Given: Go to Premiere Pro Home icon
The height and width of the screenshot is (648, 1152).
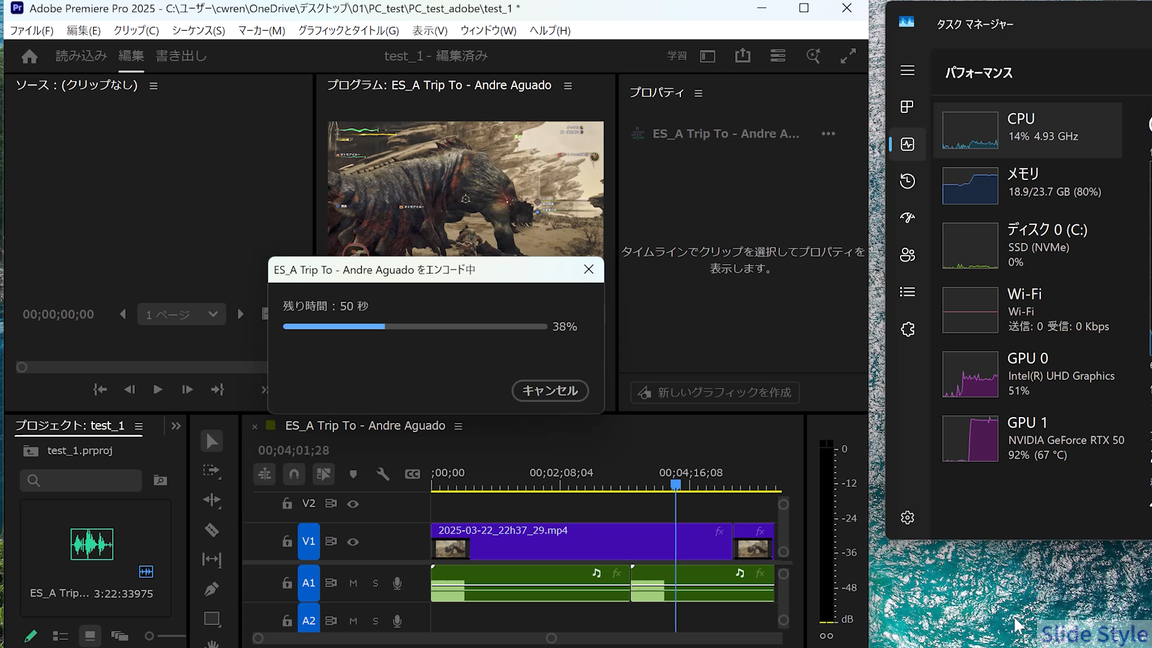Looking at the screenshot, I should [x=29, y=56].
